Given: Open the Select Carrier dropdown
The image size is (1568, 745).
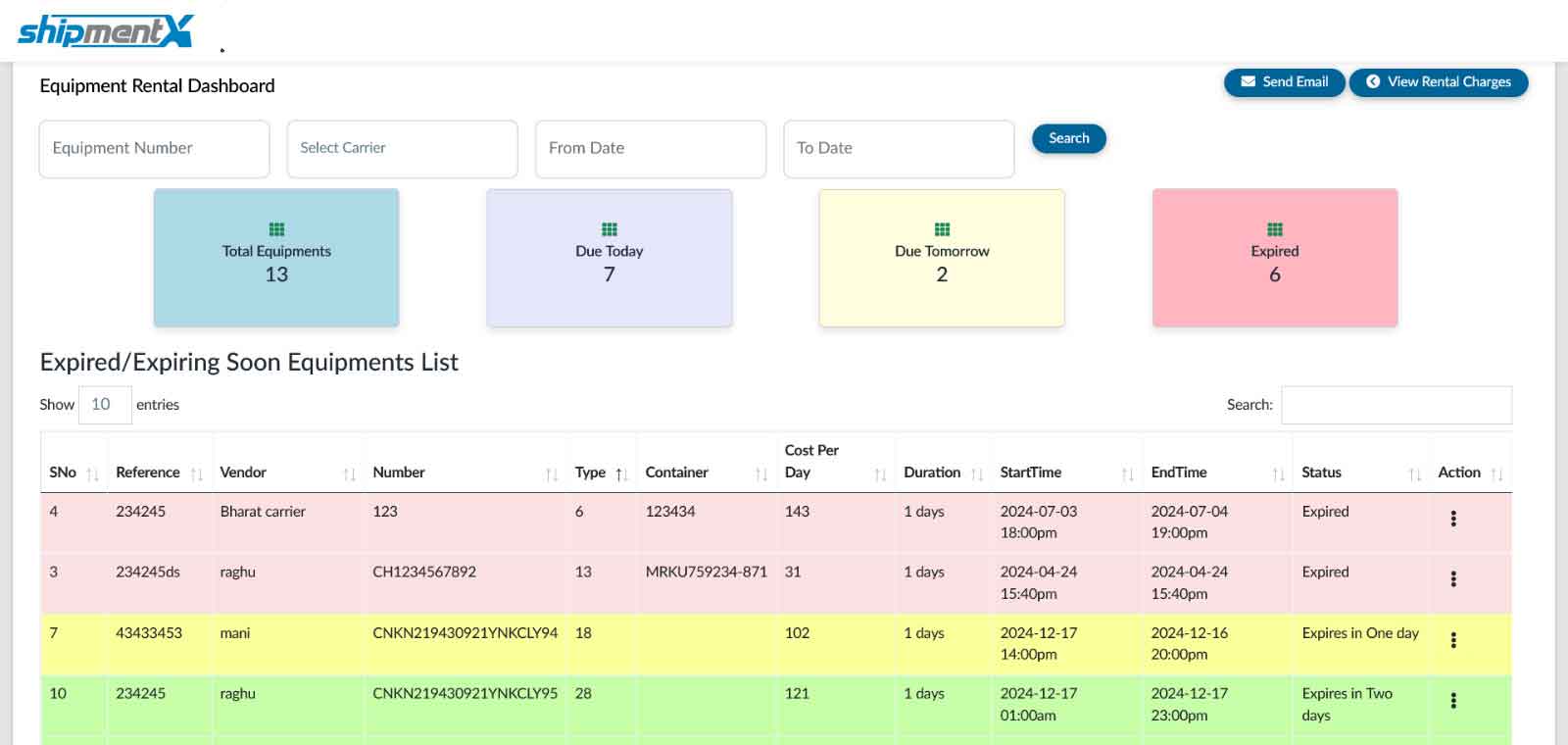Looking at the screenshot, I should (402, 149).
